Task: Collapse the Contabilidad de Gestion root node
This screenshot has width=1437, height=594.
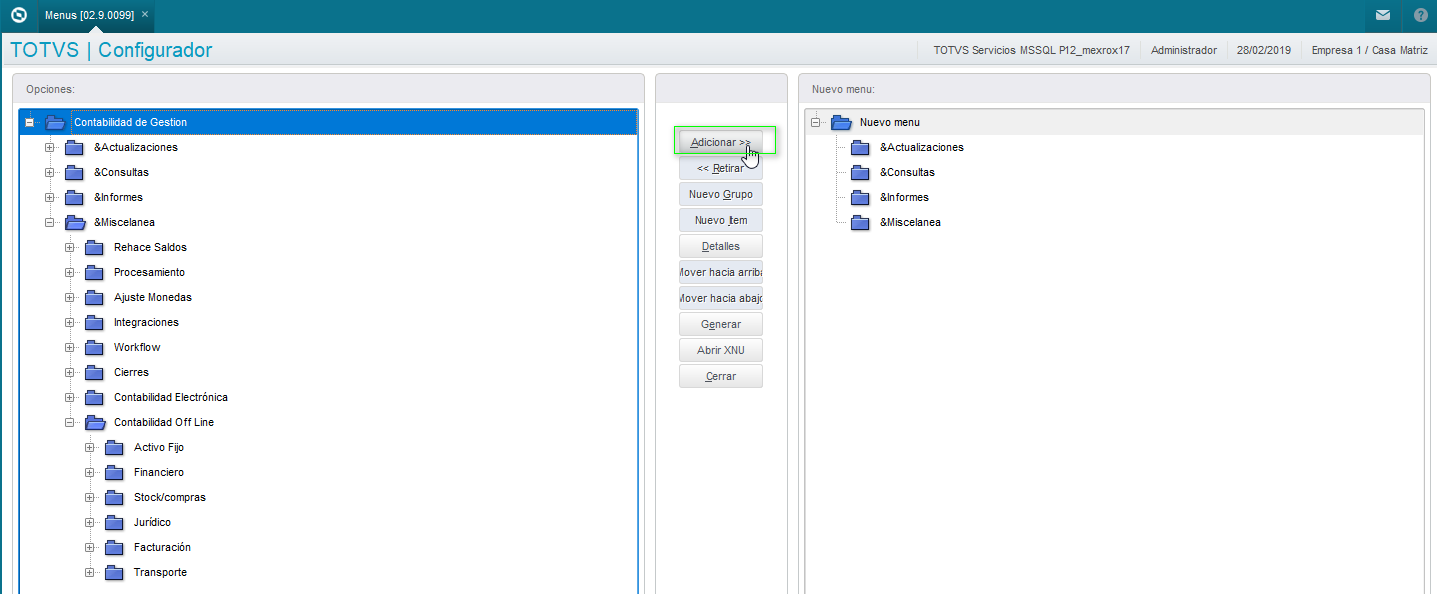Action: point(30,122)
